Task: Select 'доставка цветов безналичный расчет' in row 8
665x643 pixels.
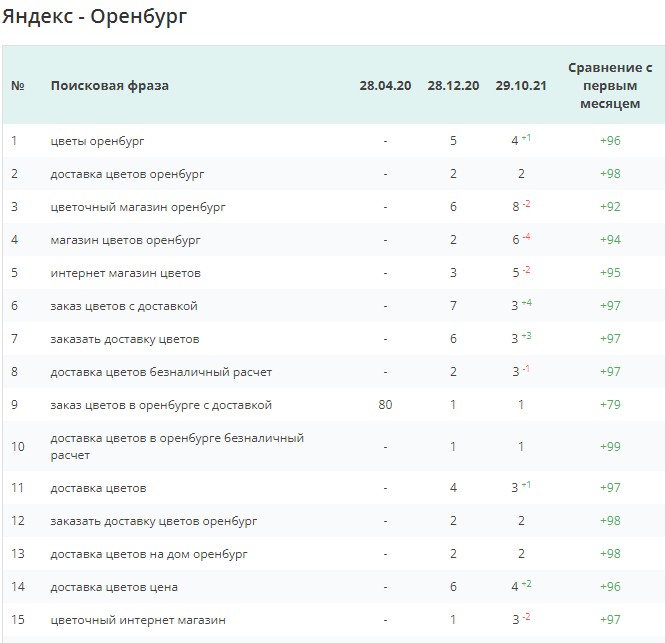Action: 161,372
